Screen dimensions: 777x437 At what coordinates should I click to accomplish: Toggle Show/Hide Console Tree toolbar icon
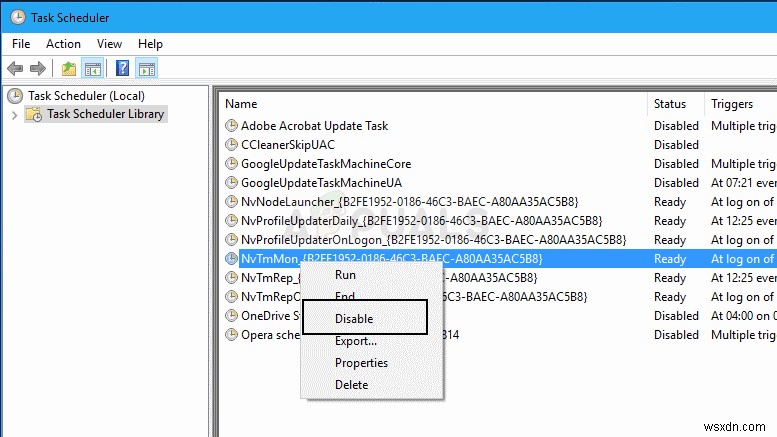click(x=93, y=68)
